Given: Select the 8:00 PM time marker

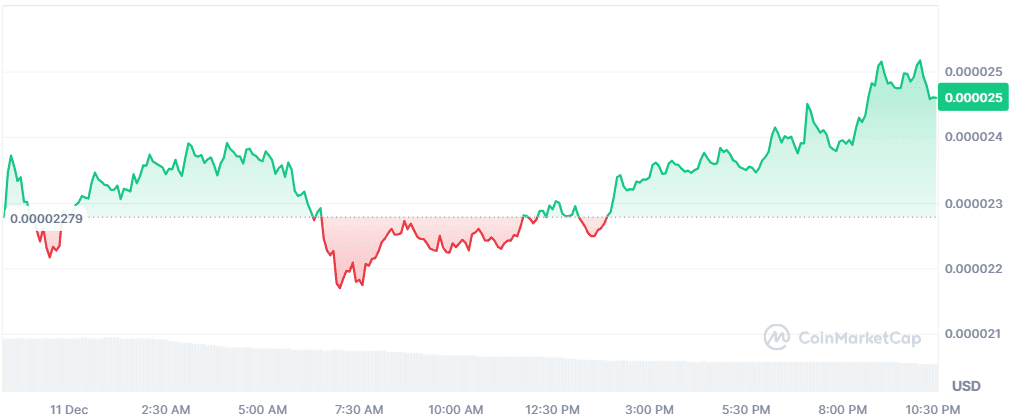Looking at the screenshot, I should pos(843,408).
